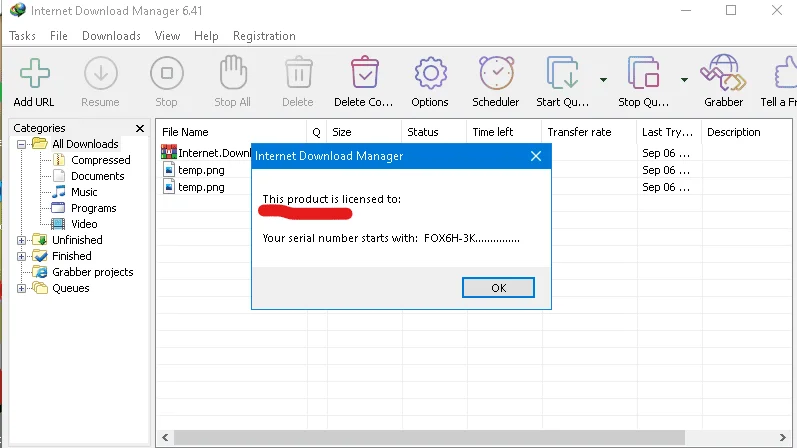
Task: Open Options via the gear icon
Action: 431,73
